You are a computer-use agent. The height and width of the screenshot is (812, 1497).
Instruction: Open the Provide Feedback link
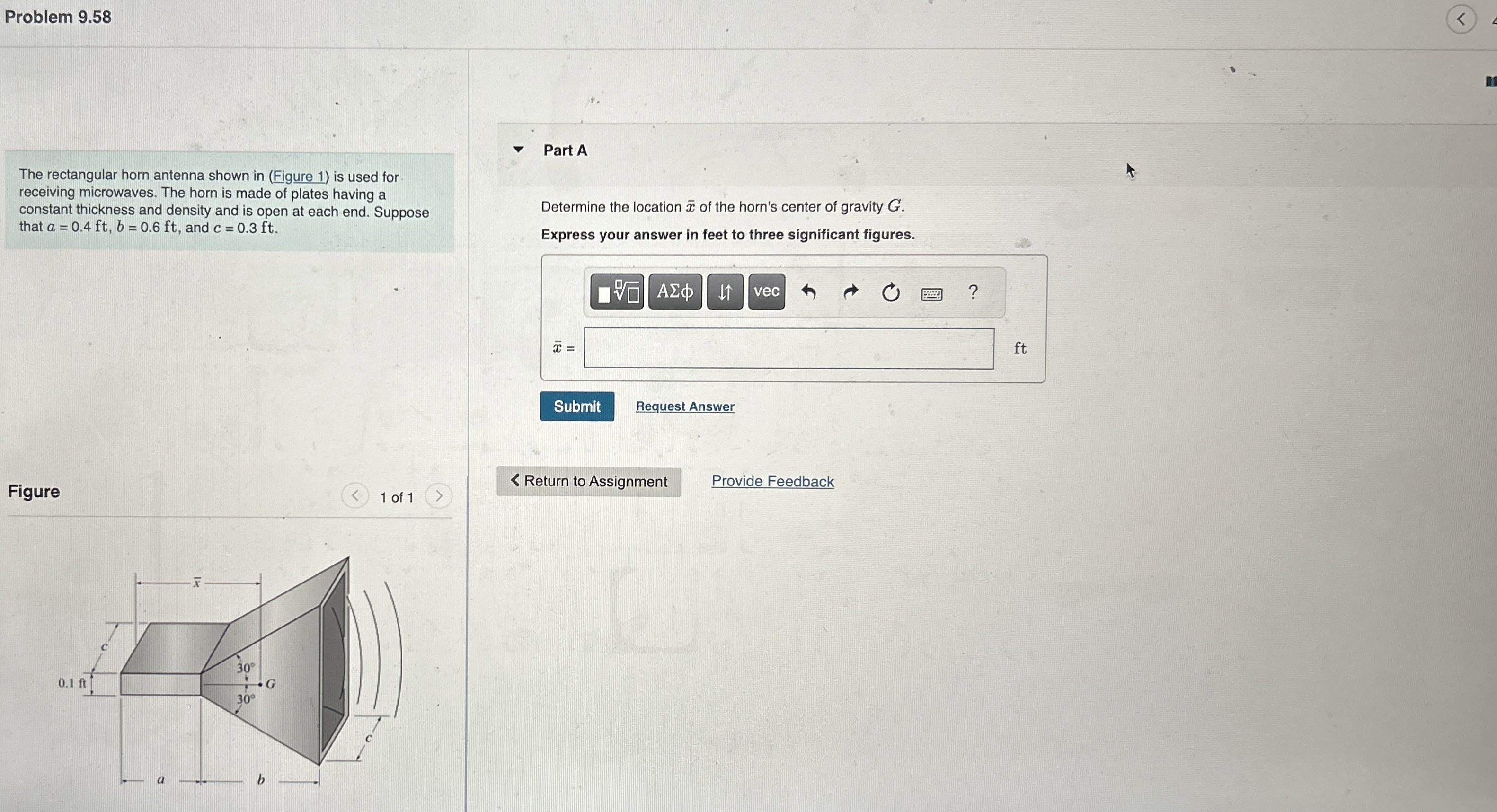coord(772,481)
